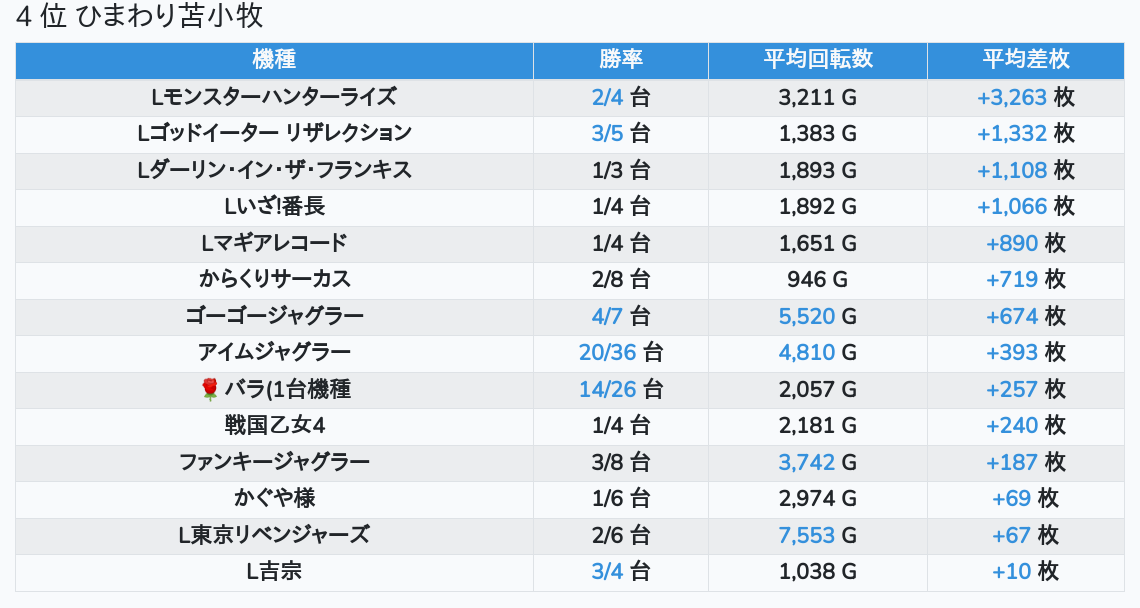The height and width of the screenshot is (608, 1140).
Task: Open the 14/26 win rate link
Action: [x=607, y=389]
